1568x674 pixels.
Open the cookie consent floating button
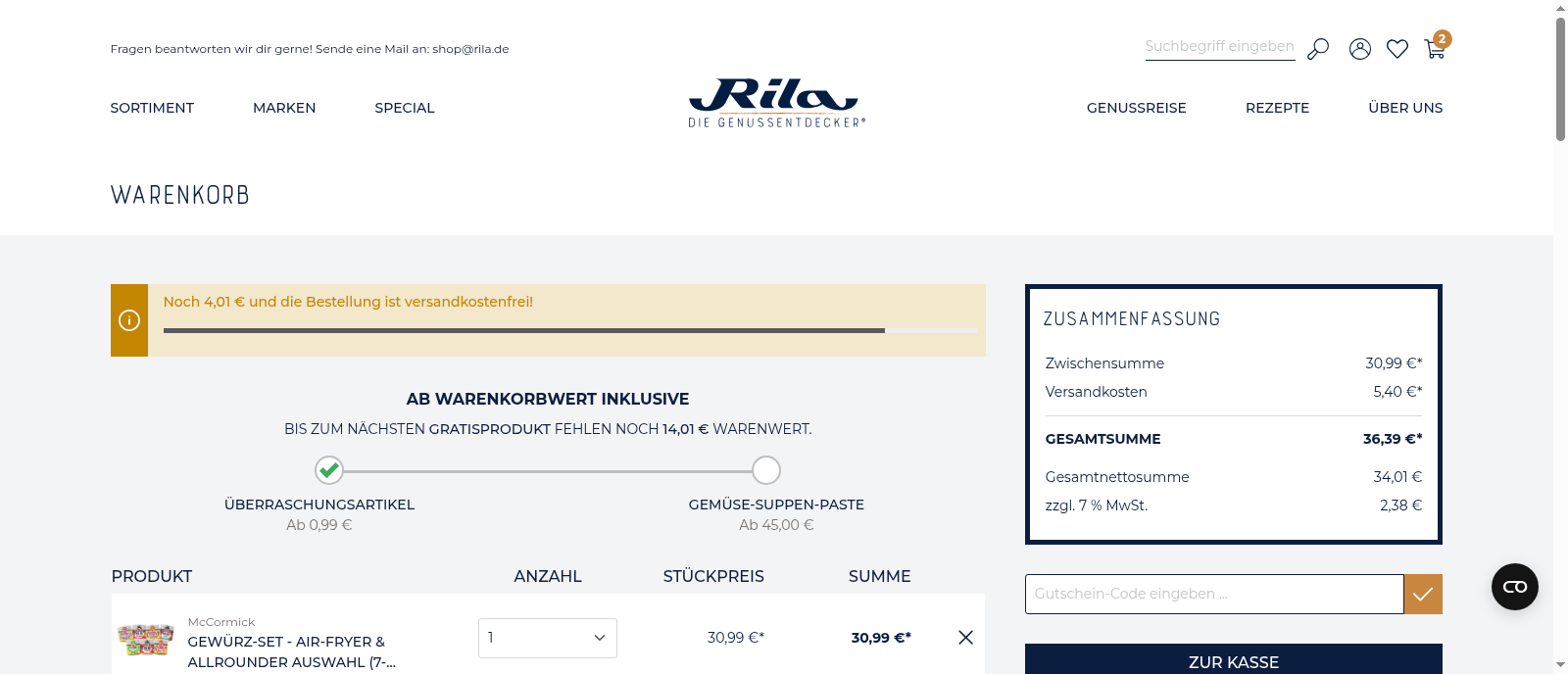point(1515,587)
